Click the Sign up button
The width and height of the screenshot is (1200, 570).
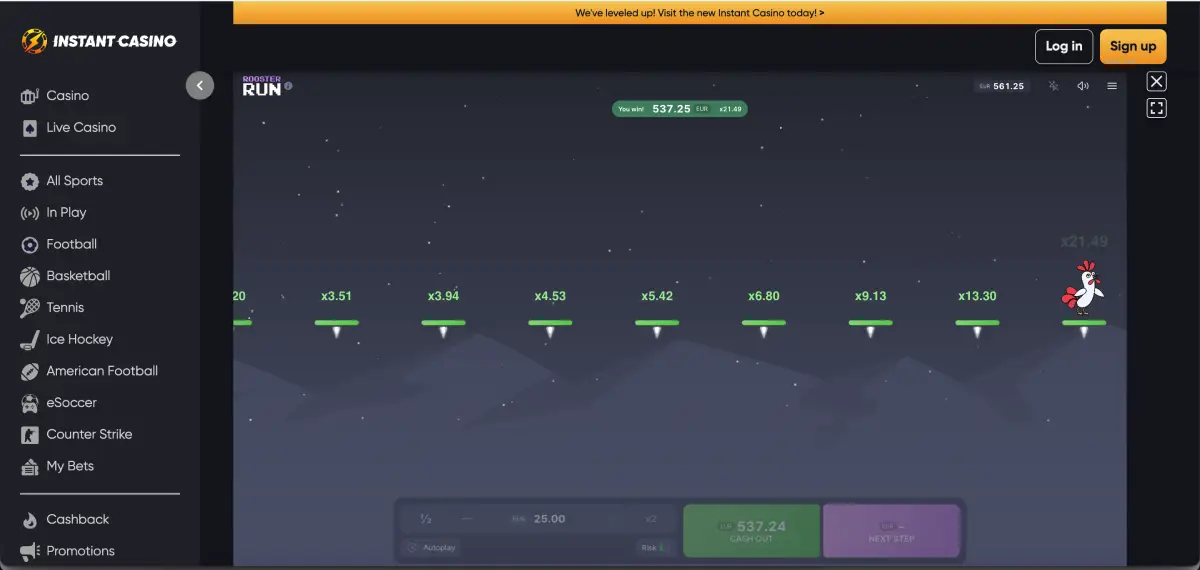coord(1133,46)
